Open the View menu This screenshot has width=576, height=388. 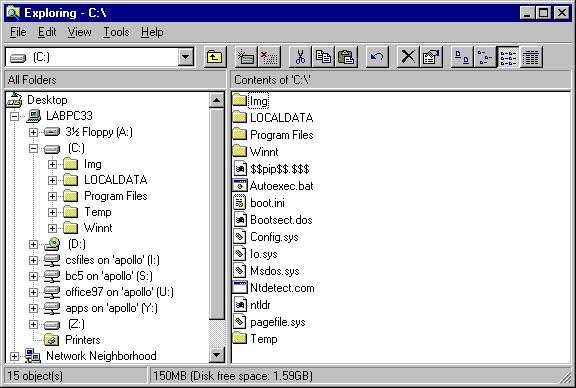[x=79, y=32]
